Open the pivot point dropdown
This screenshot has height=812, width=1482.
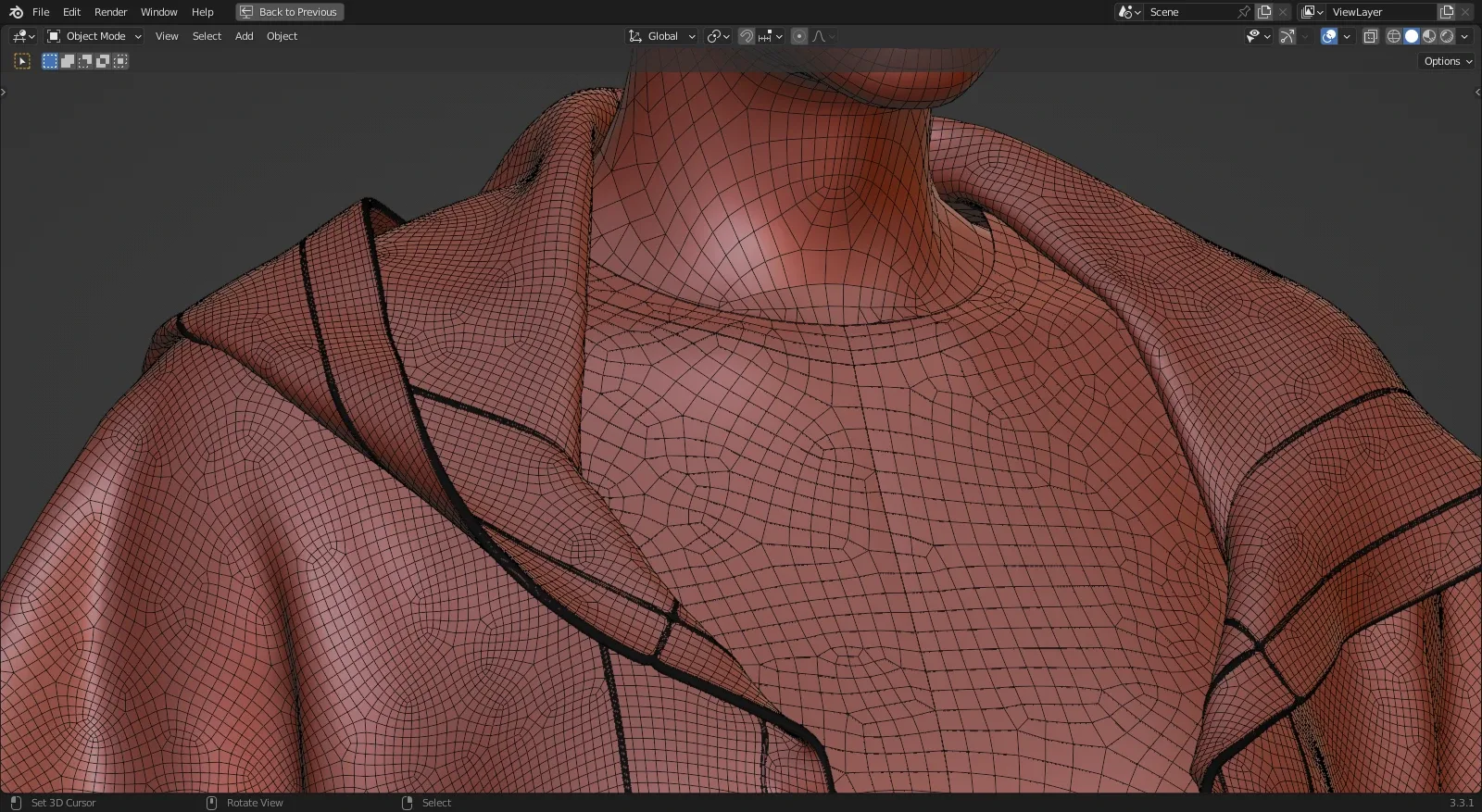pyautogui.click(x=718, y=36)
